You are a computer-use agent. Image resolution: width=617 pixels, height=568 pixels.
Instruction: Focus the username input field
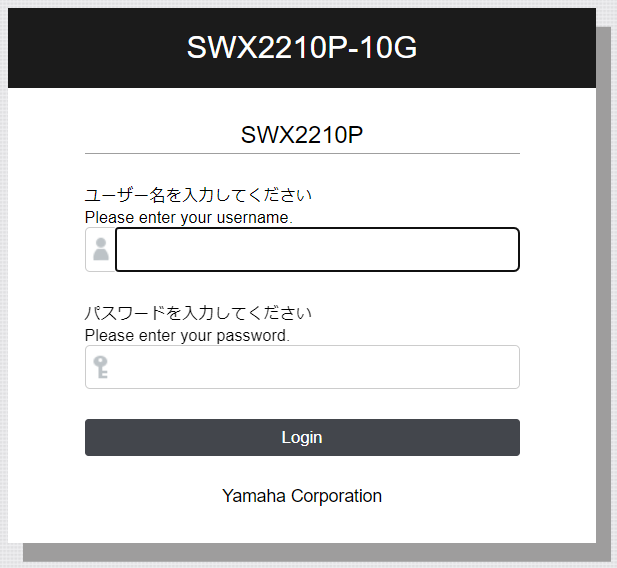tap(317, 249)
